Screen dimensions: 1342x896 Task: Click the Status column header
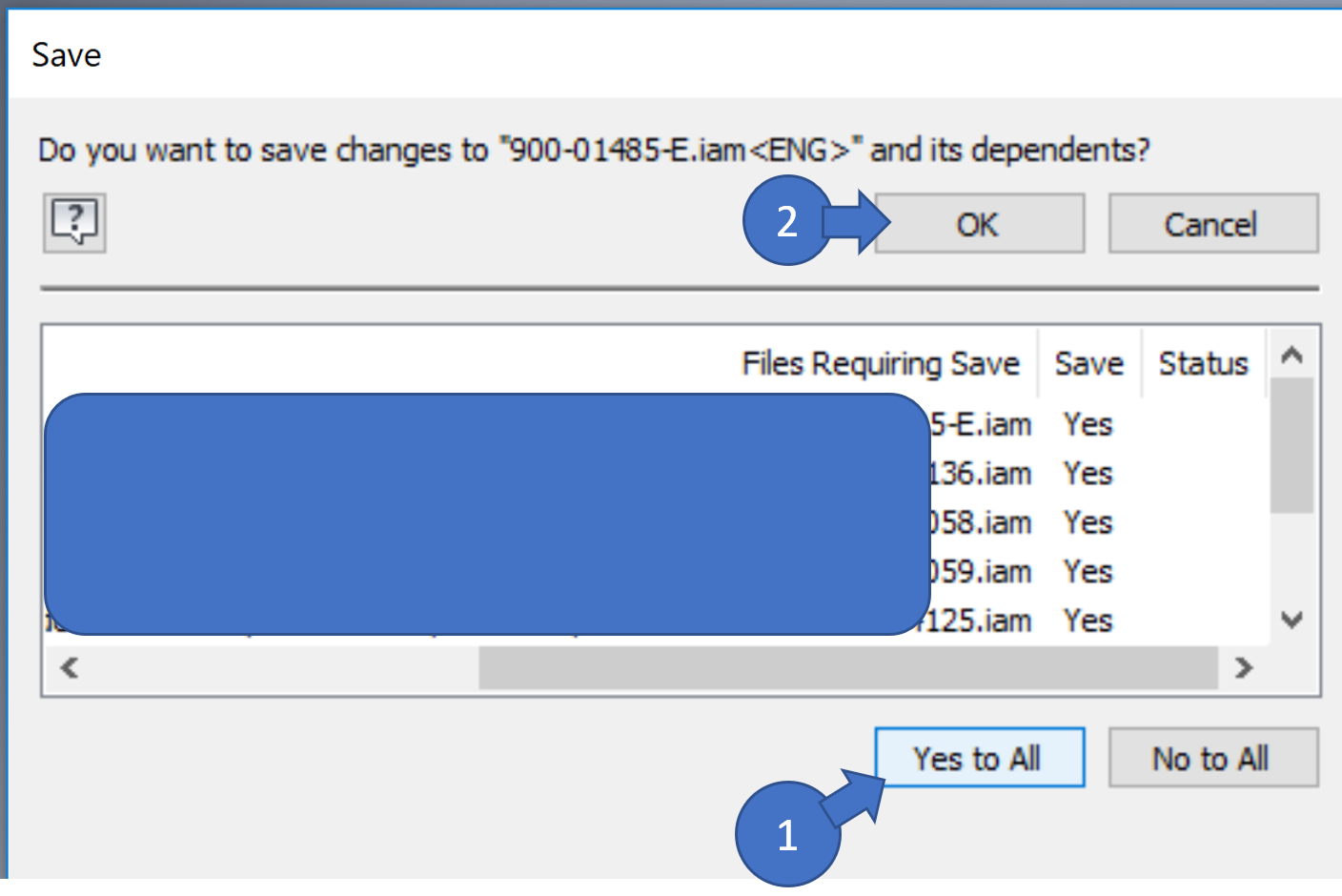1203,363
